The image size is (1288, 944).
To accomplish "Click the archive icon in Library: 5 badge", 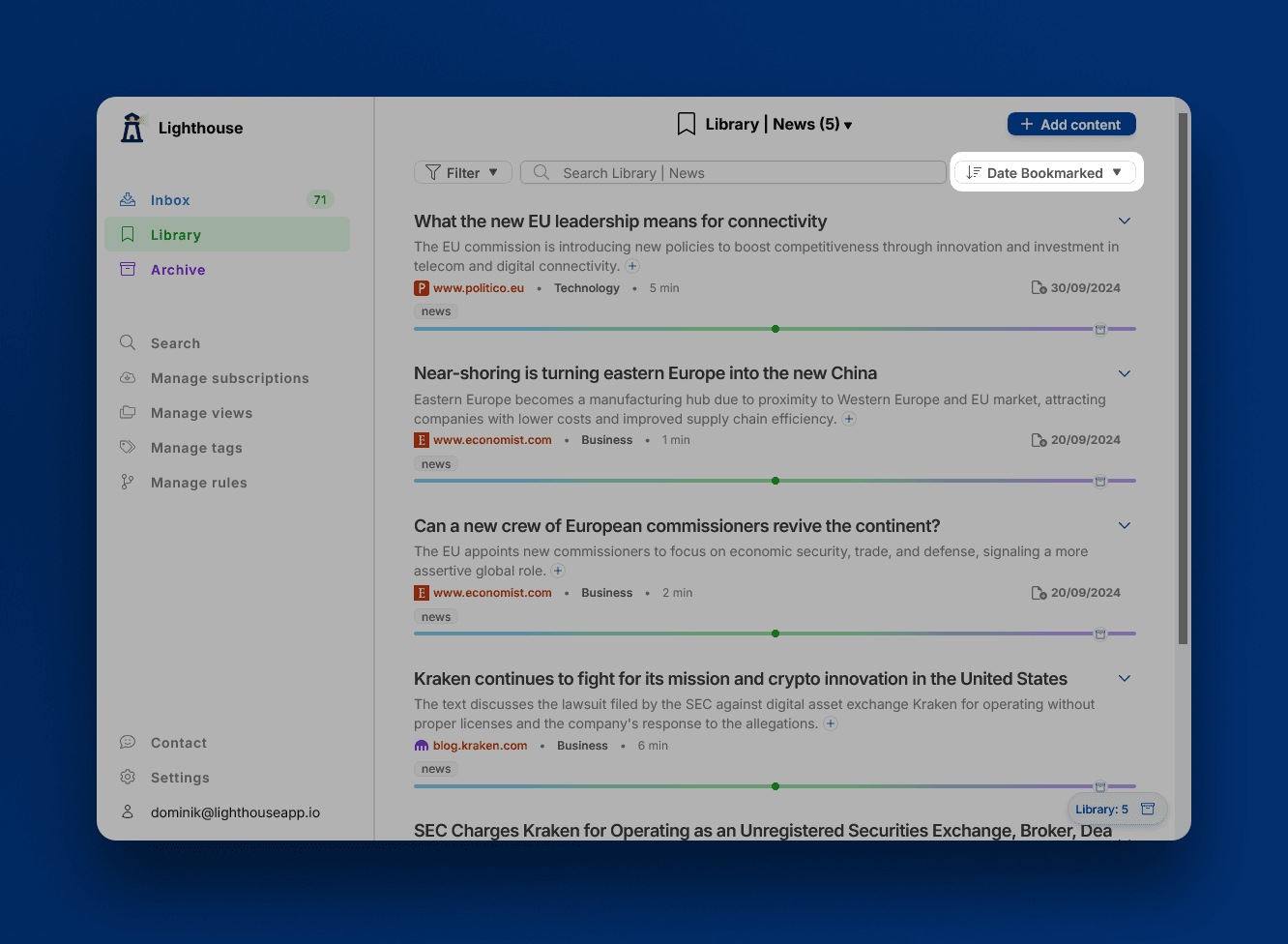I will [1148, 809].
